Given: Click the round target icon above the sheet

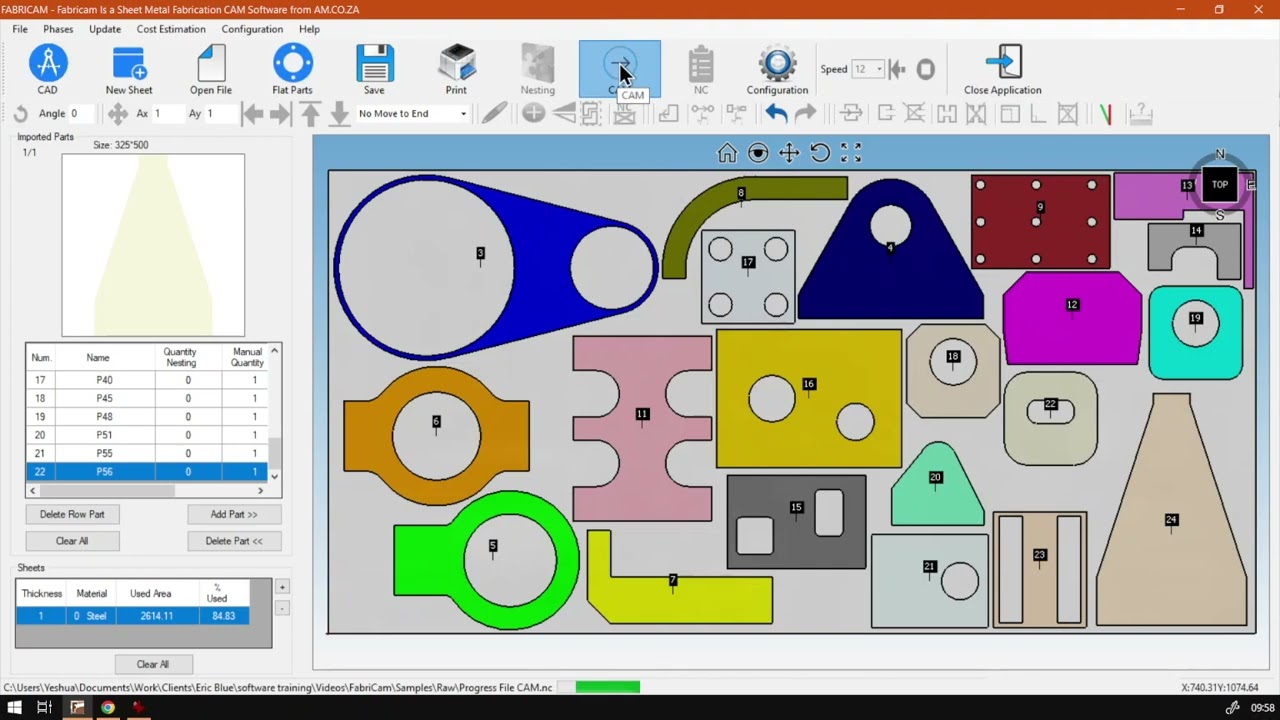Looking at the screenshot, I should pyautogui.click(x=758, y=153).
